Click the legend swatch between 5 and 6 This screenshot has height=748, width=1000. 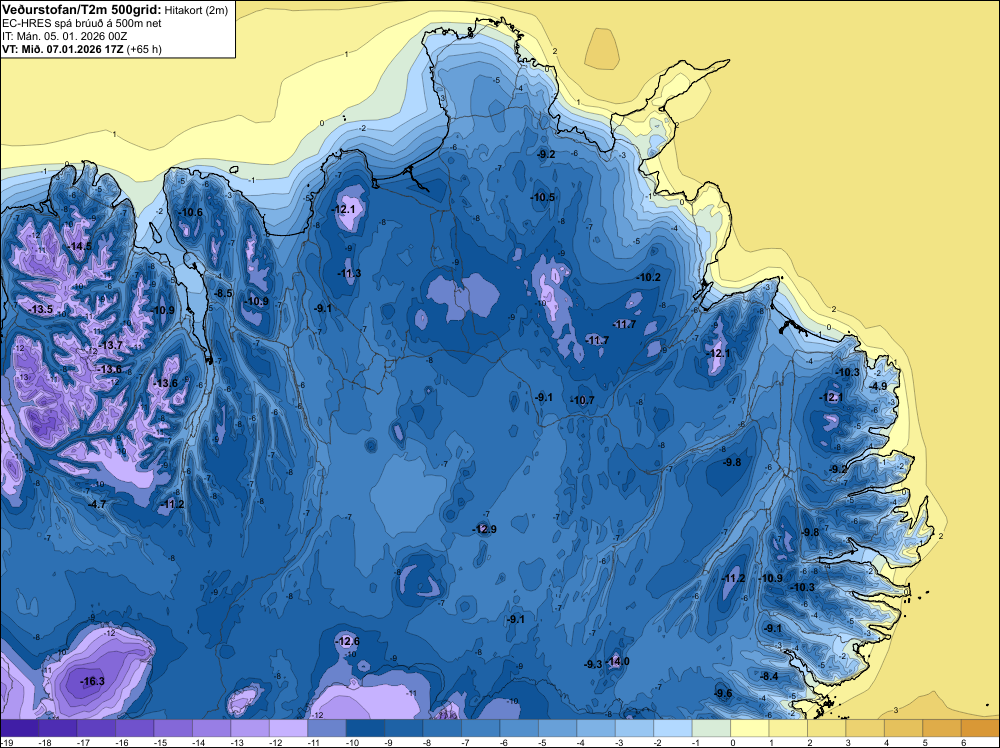coord(942,728)
